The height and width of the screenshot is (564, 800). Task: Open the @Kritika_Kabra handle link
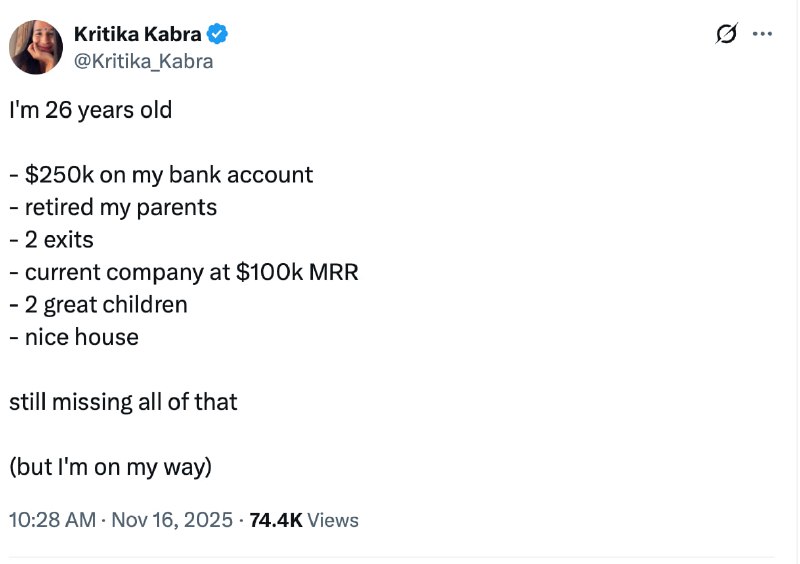[x=143, y=61]
